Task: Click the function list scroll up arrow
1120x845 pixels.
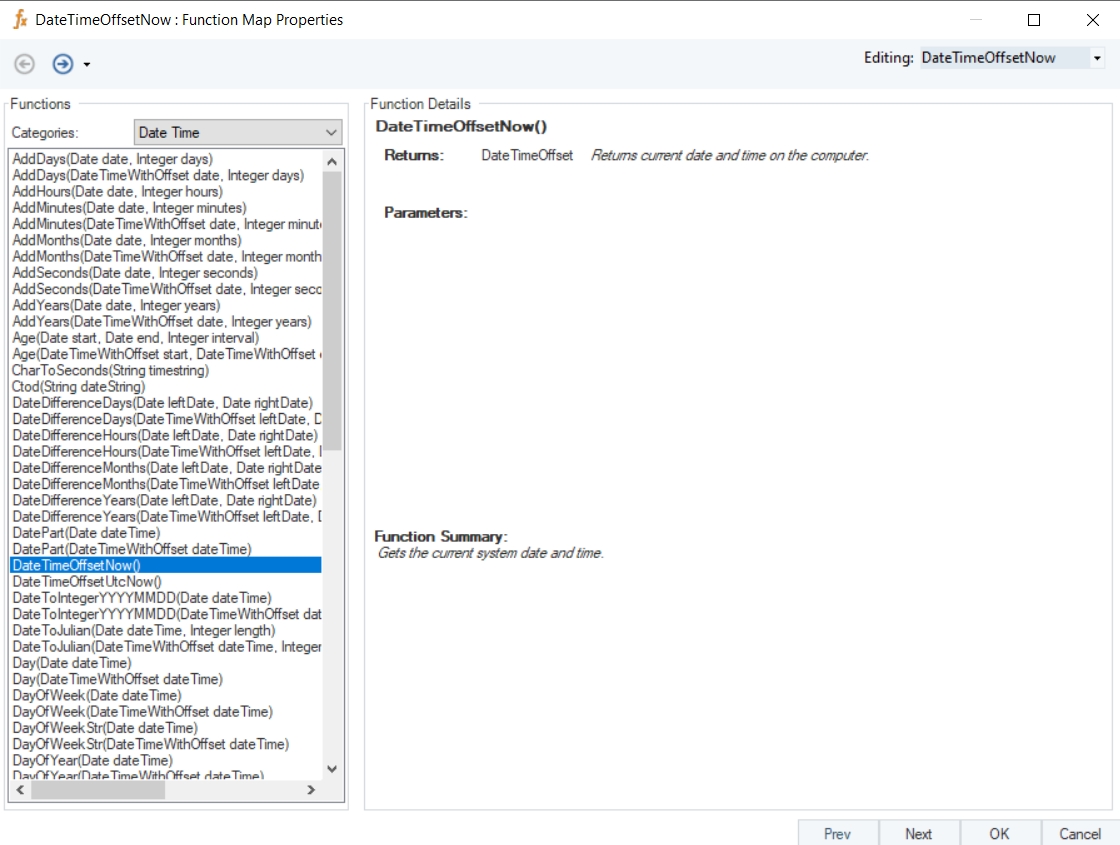Action: (331, 161)
